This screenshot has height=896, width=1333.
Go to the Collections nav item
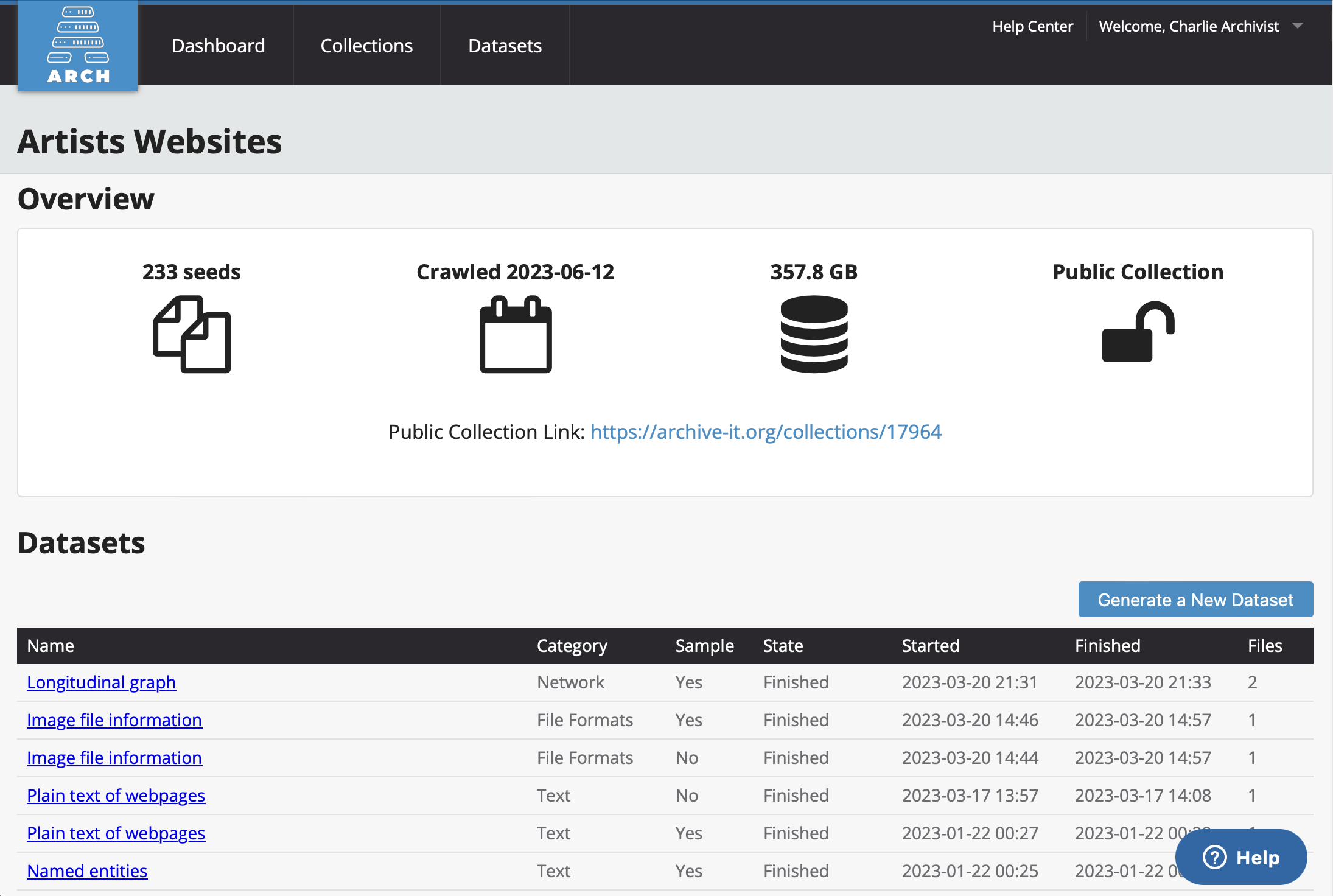[366, 46]
